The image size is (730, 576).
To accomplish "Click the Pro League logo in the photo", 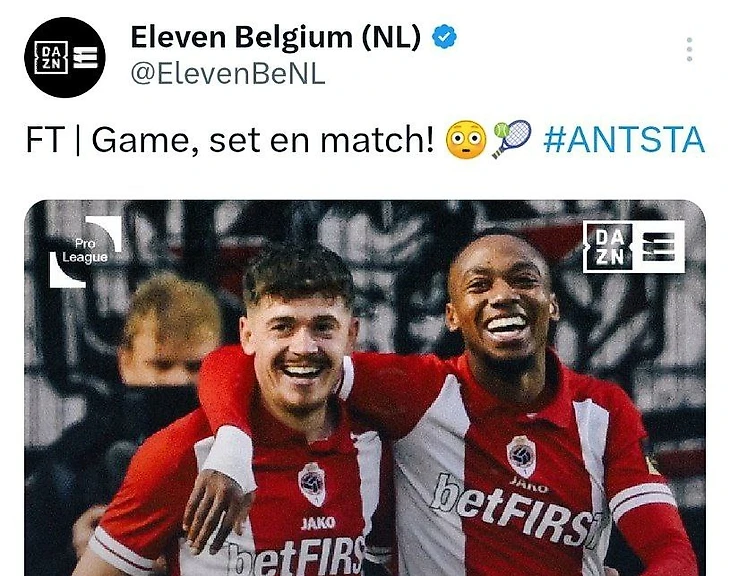I will 85,251.
